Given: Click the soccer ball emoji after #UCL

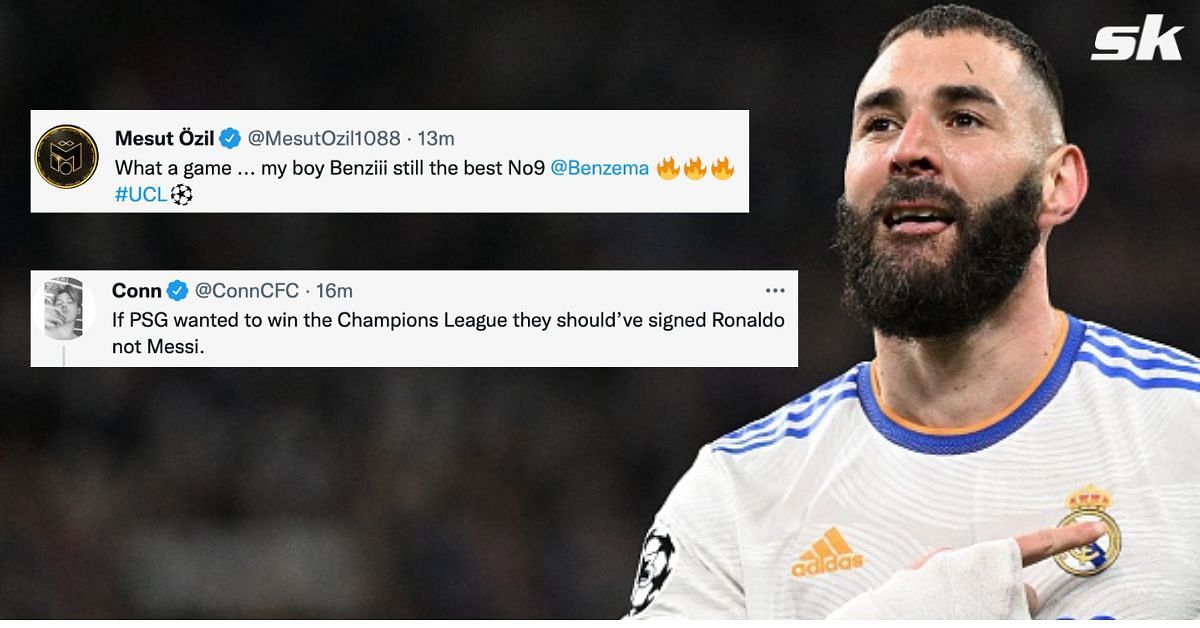Looking at the screenshot, I should (181, 196).
